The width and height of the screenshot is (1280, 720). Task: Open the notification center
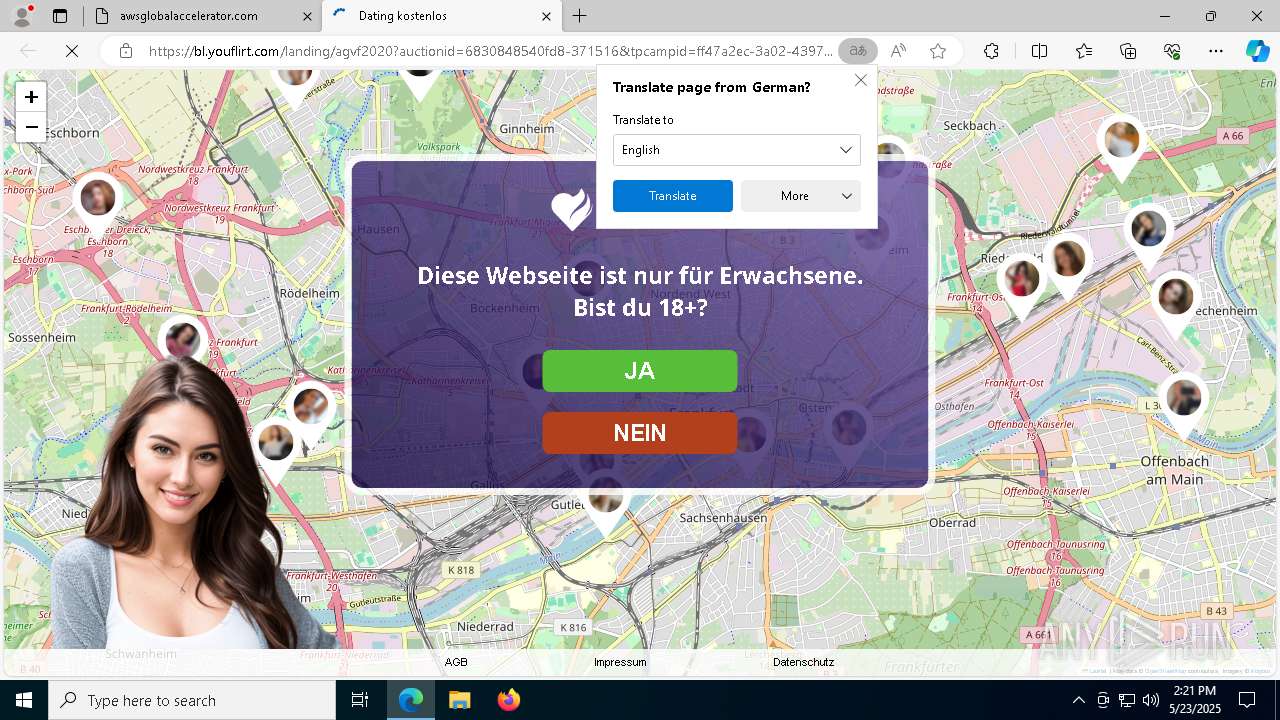(1247, 700)
